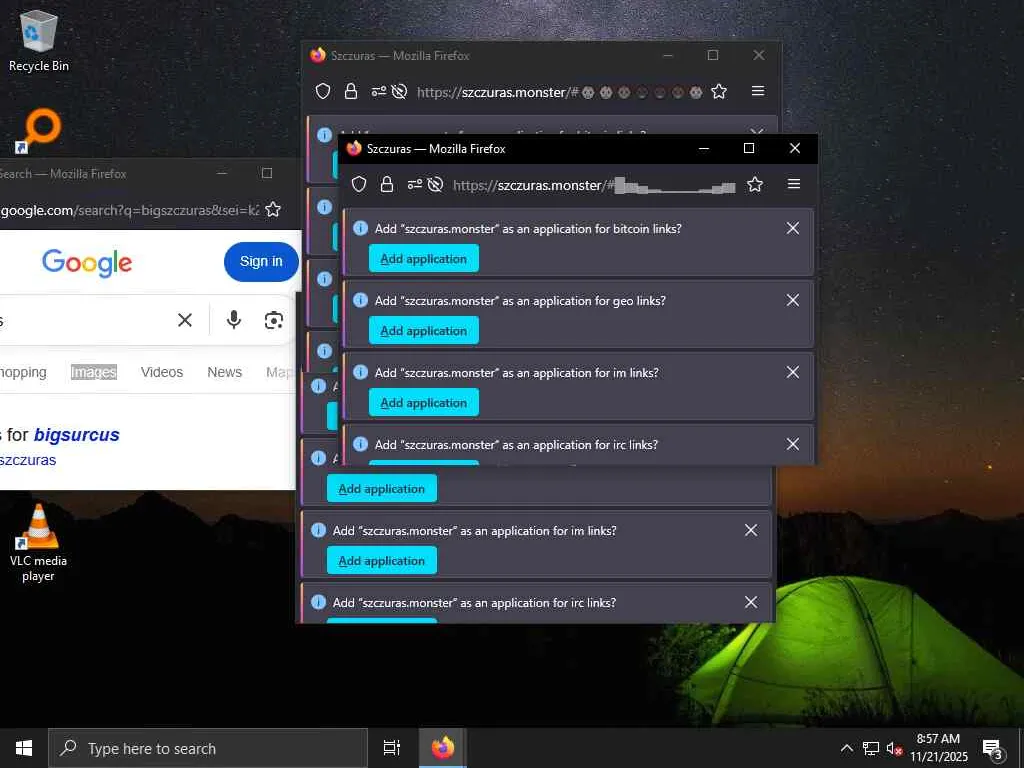Start Google voice search microphone
Screen dimensions: 1024x768
tap(234, 320)
